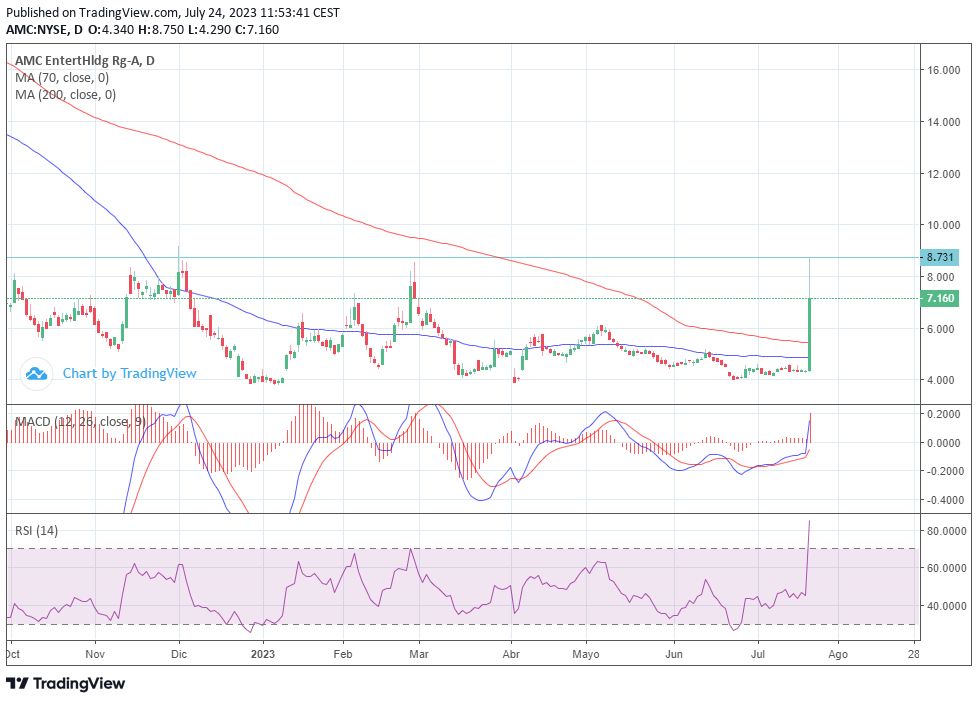Click the 'RSI (14)' indicator label
Viewport: 978px width, 702px height.
(36, 530)
